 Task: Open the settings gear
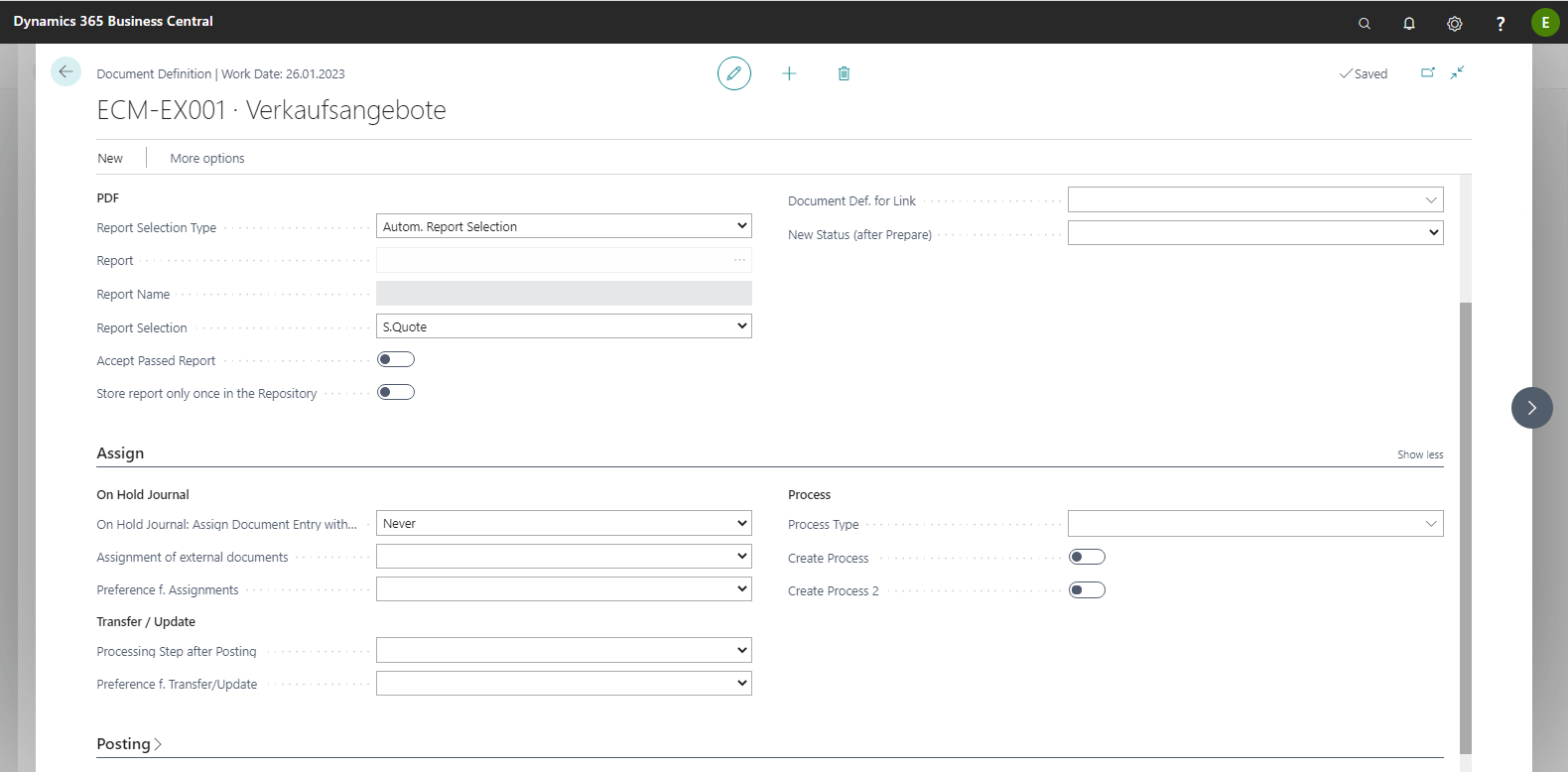[1455, 23]
